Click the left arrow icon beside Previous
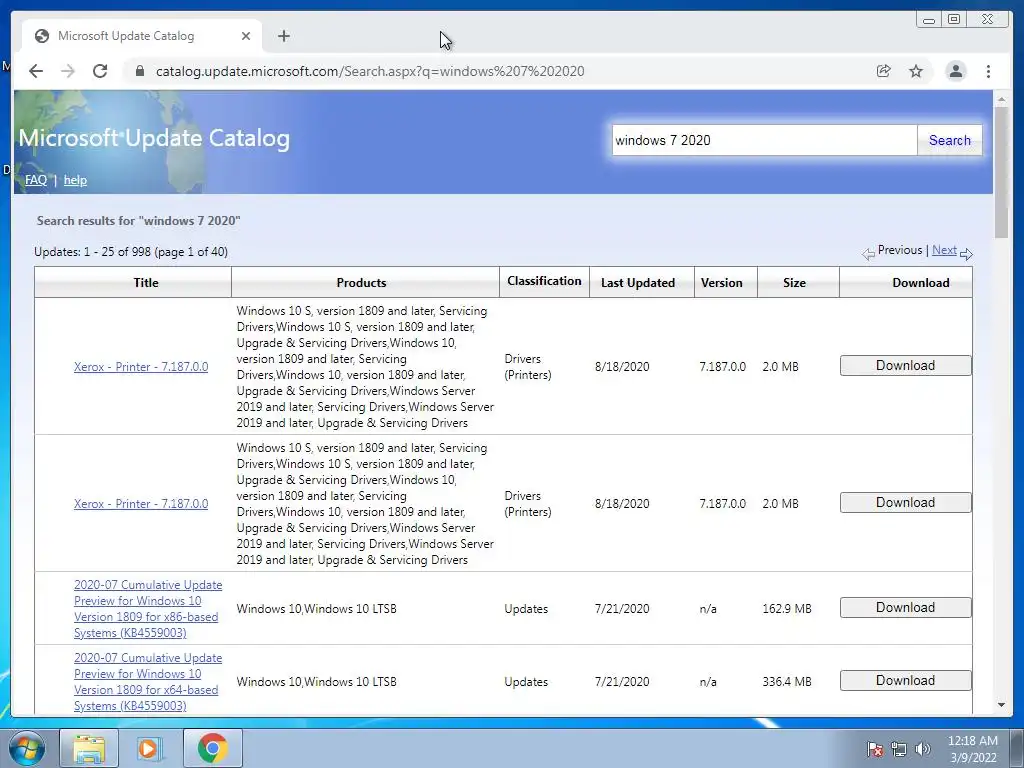Screen dimensions: 1024x768 click(x=868, y=254)
